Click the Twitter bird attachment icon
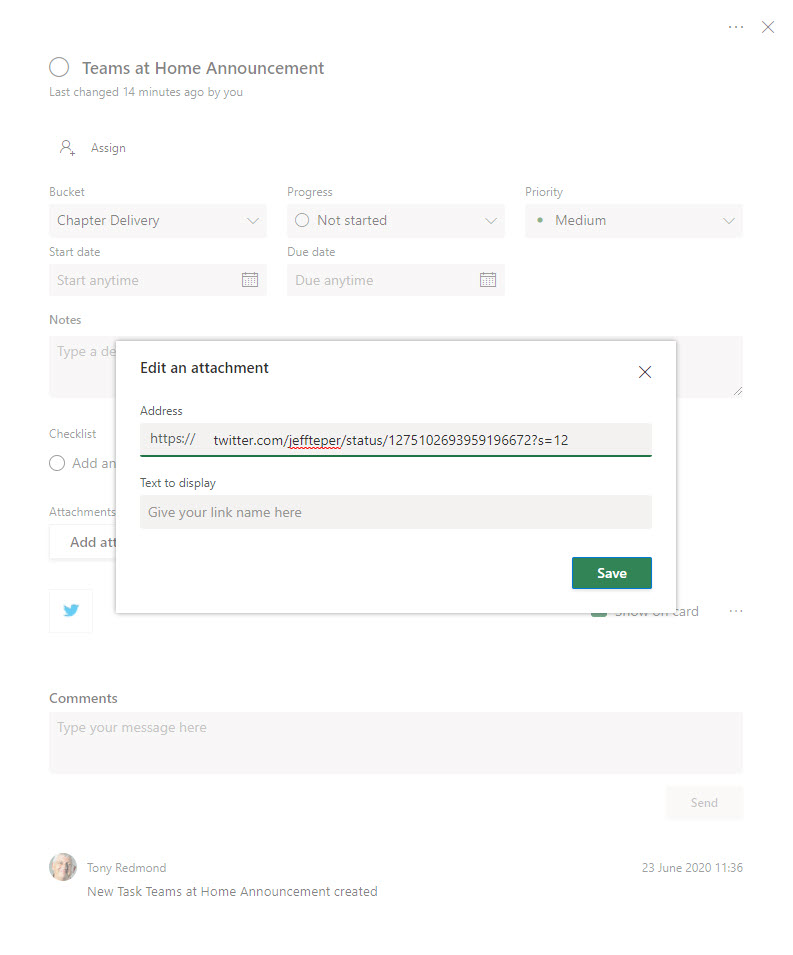Screen dimensions: 793x955 (x=71, y=610)
